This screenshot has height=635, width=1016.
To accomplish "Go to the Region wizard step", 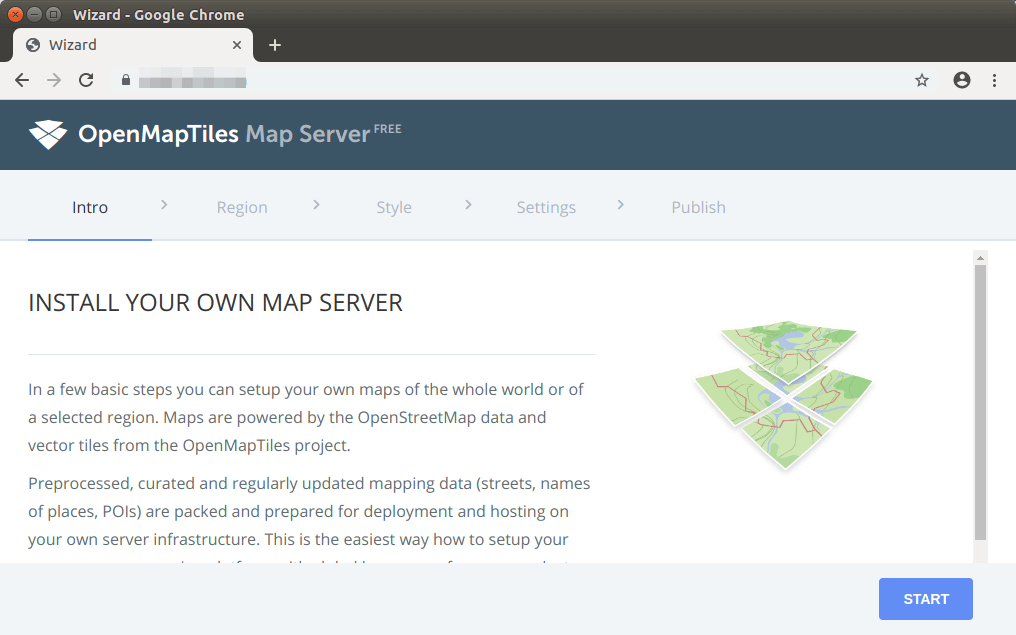I will pyautogui.click(x=242, y=207).
